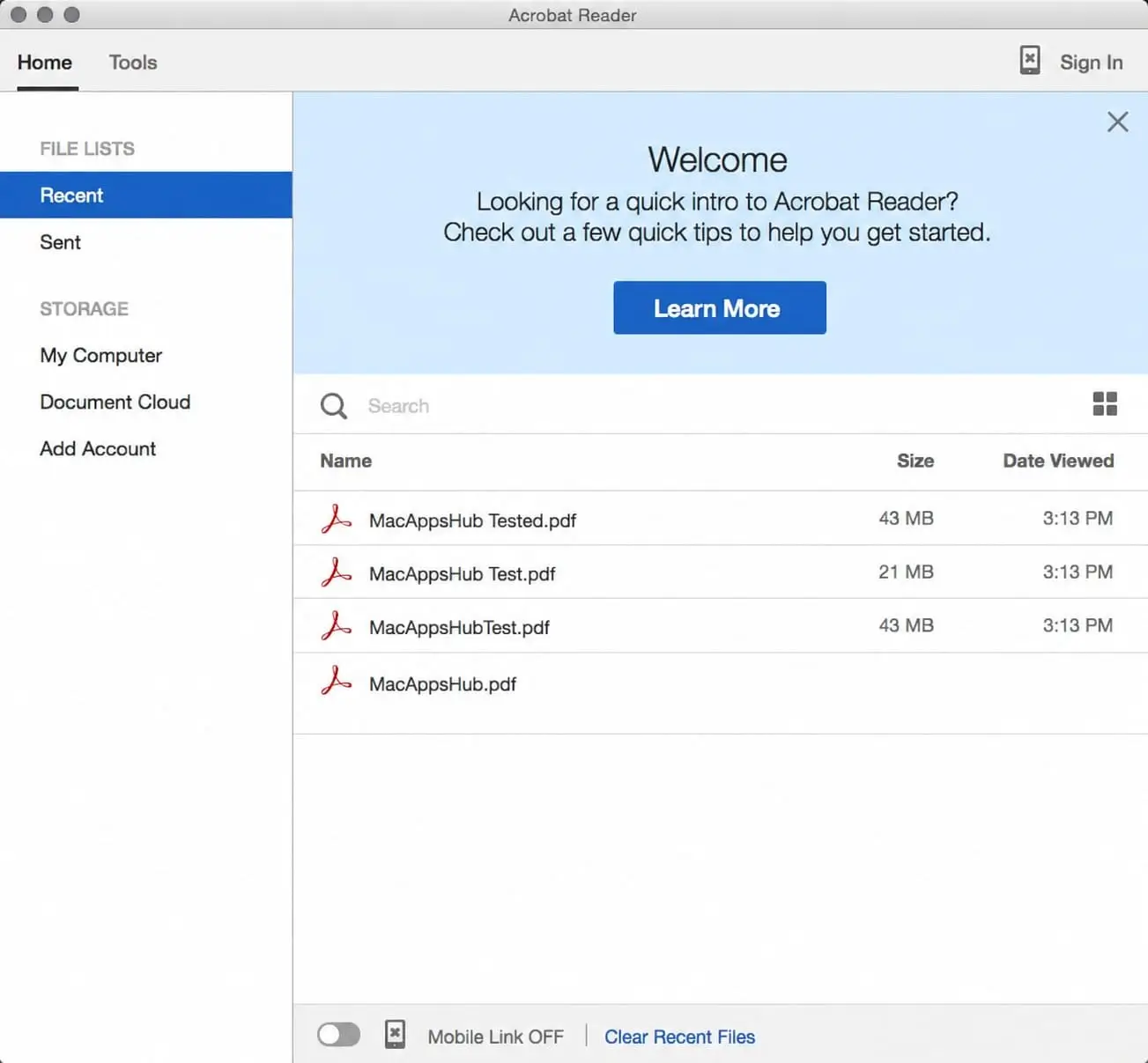Screen dimensions: 1148x1063
Task: Open the Home tab
Action: pos(45,63)
